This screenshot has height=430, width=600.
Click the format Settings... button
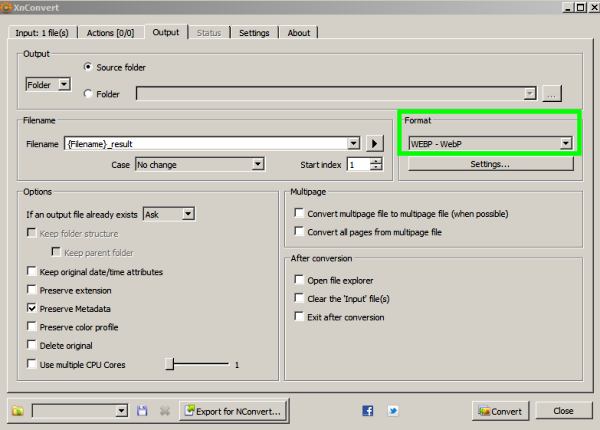(491, 164)
